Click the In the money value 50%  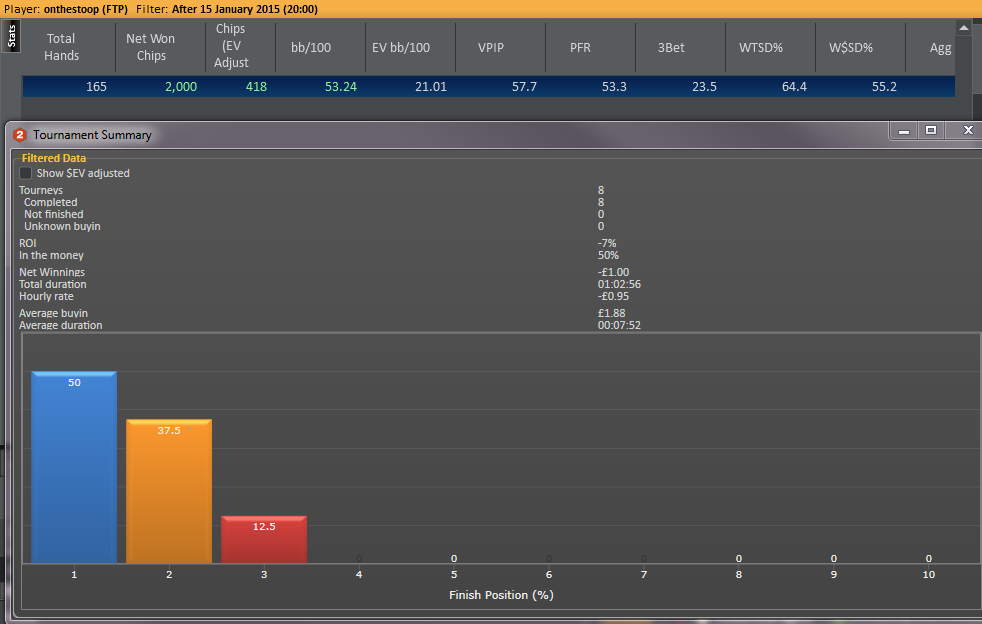pos(608,255)
